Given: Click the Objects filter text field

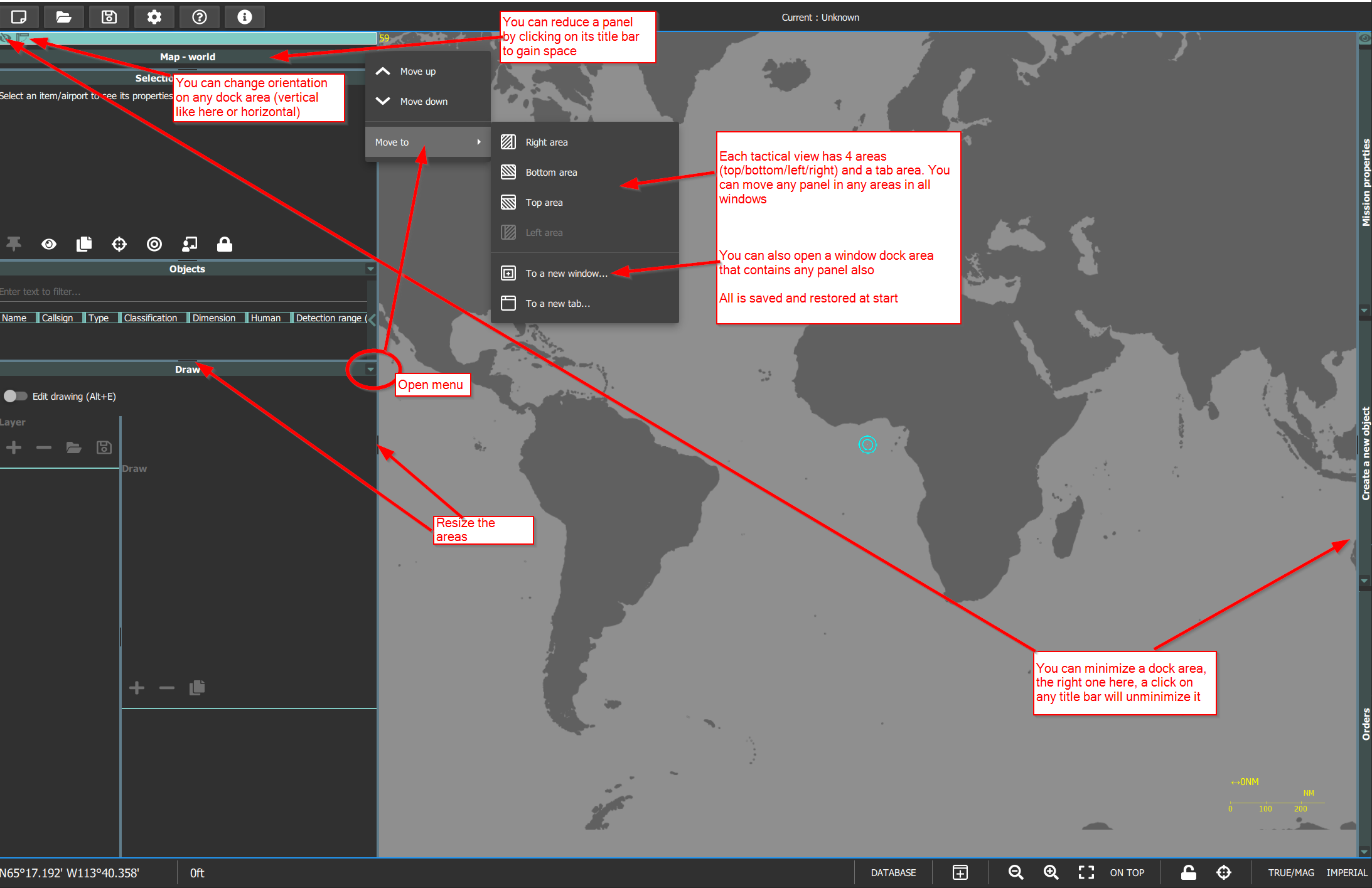Looking at the screenshot, I should click(x=183, y=292).
